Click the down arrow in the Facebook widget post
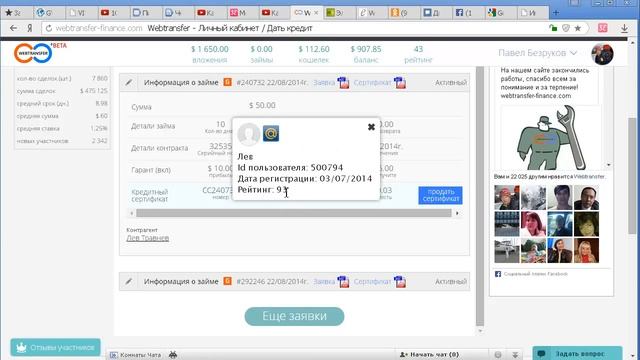The height and width of the screenshot is (360, 640). [609, 165]
